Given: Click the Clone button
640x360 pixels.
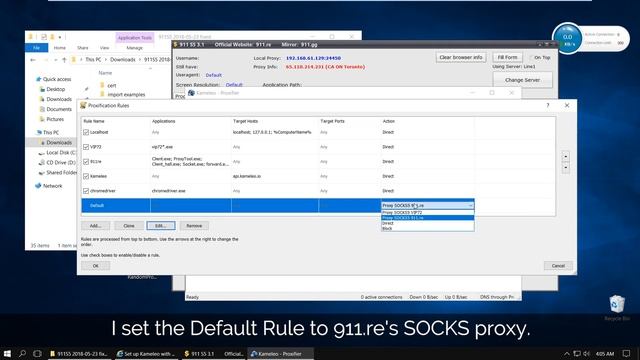Looking at the screenshot, I should [x=129, y=226].
